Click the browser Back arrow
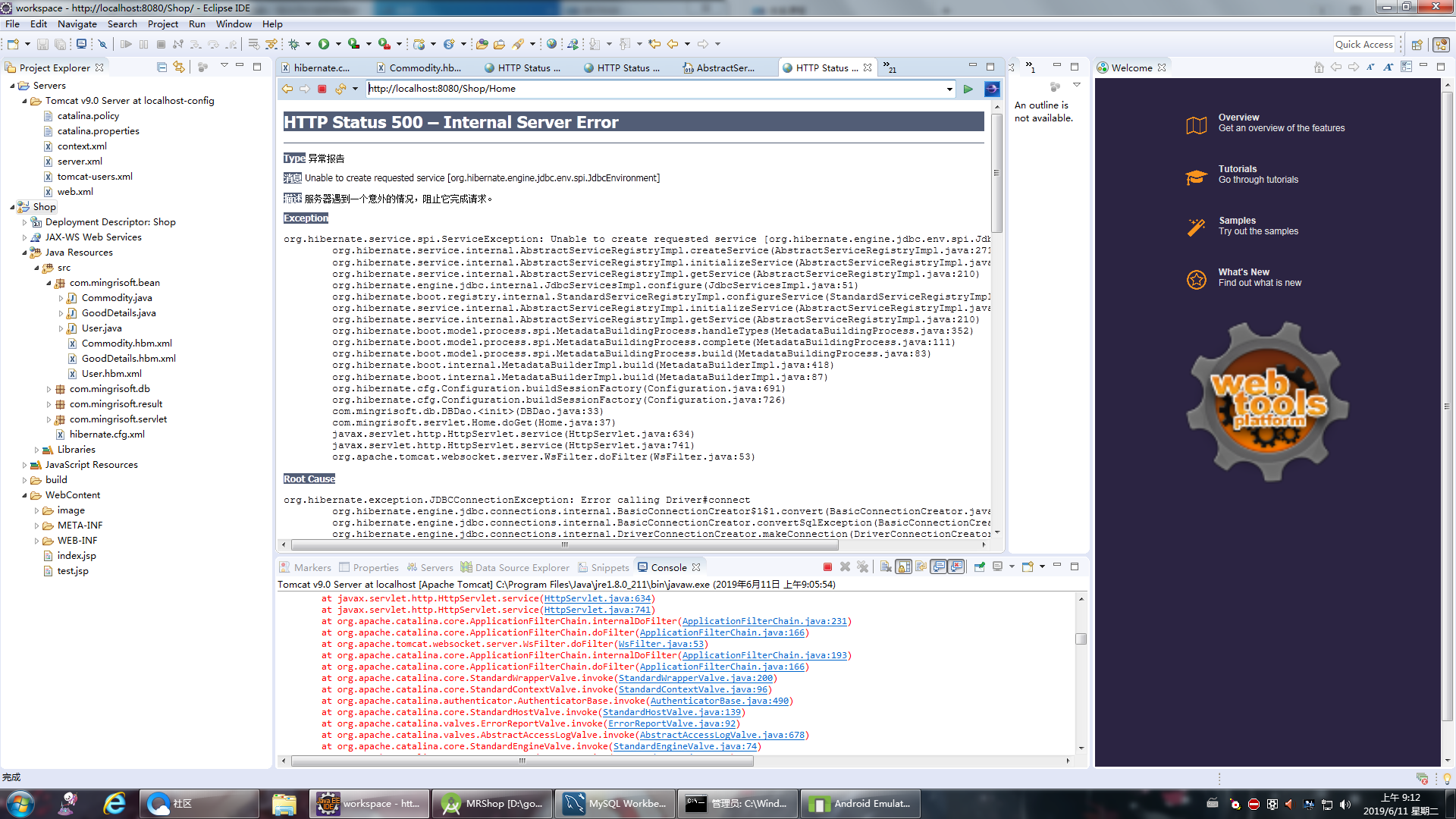This screenshot has height=819, width=1456. tap(287, 89)
